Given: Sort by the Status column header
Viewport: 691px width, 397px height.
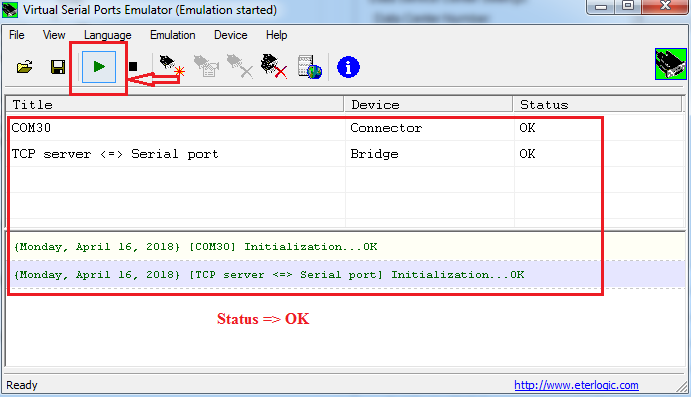Looking at the screenshot, I should click(x=597, y=104).
